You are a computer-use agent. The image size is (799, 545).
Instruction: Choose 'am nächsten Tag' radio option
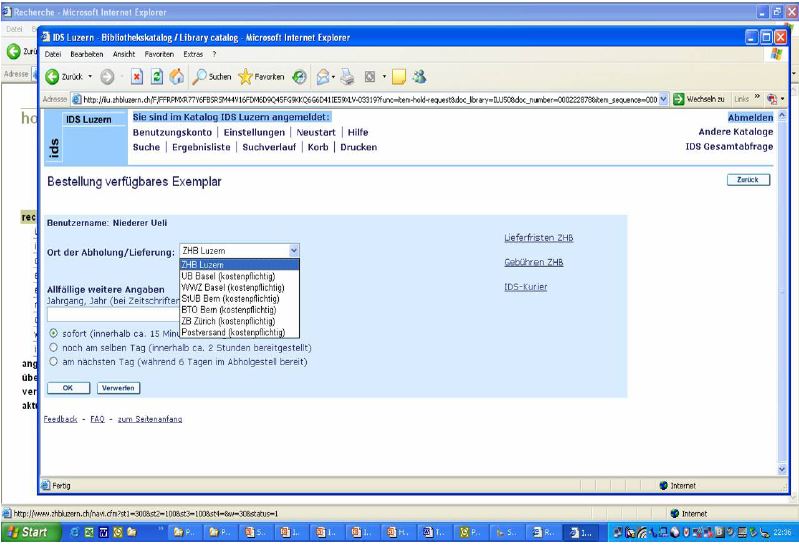53,360
